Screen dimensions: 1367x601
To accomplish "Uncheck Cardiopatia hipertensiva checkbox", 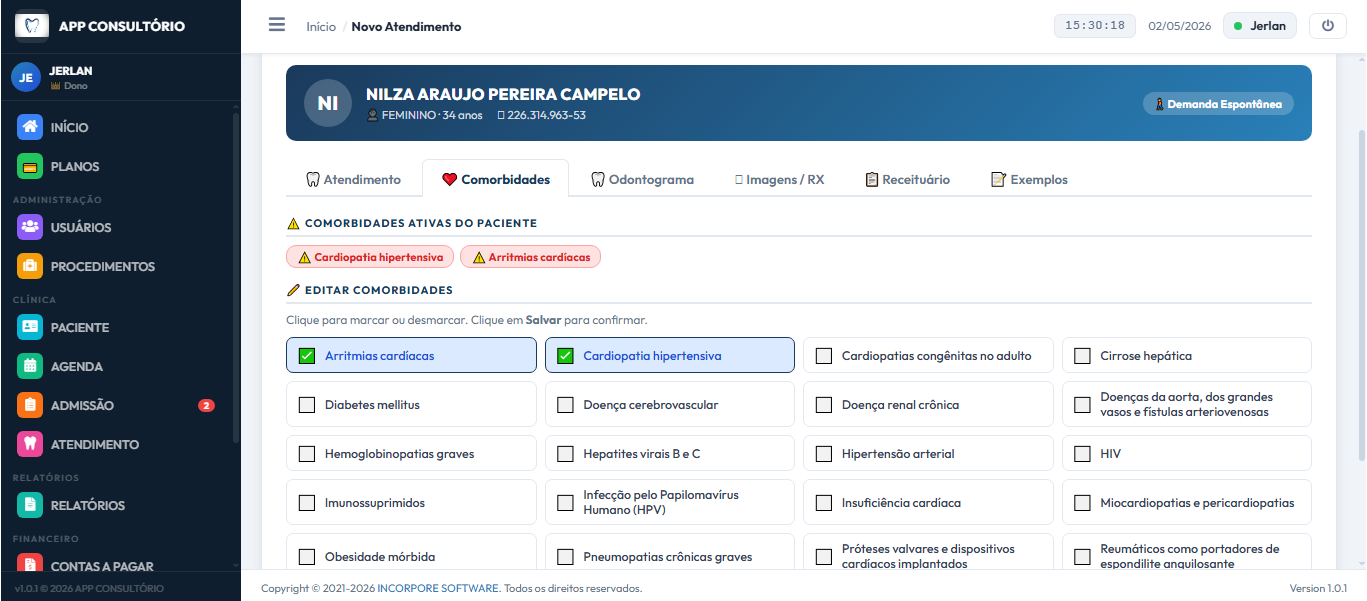I will [566, 355].
